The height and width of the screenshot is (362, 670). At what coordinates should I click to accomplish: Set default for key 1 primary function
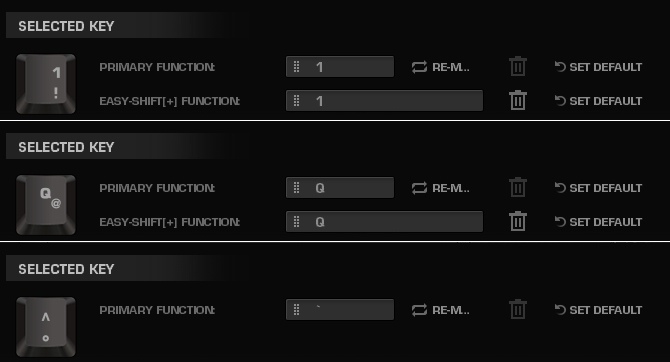[598, 67]
